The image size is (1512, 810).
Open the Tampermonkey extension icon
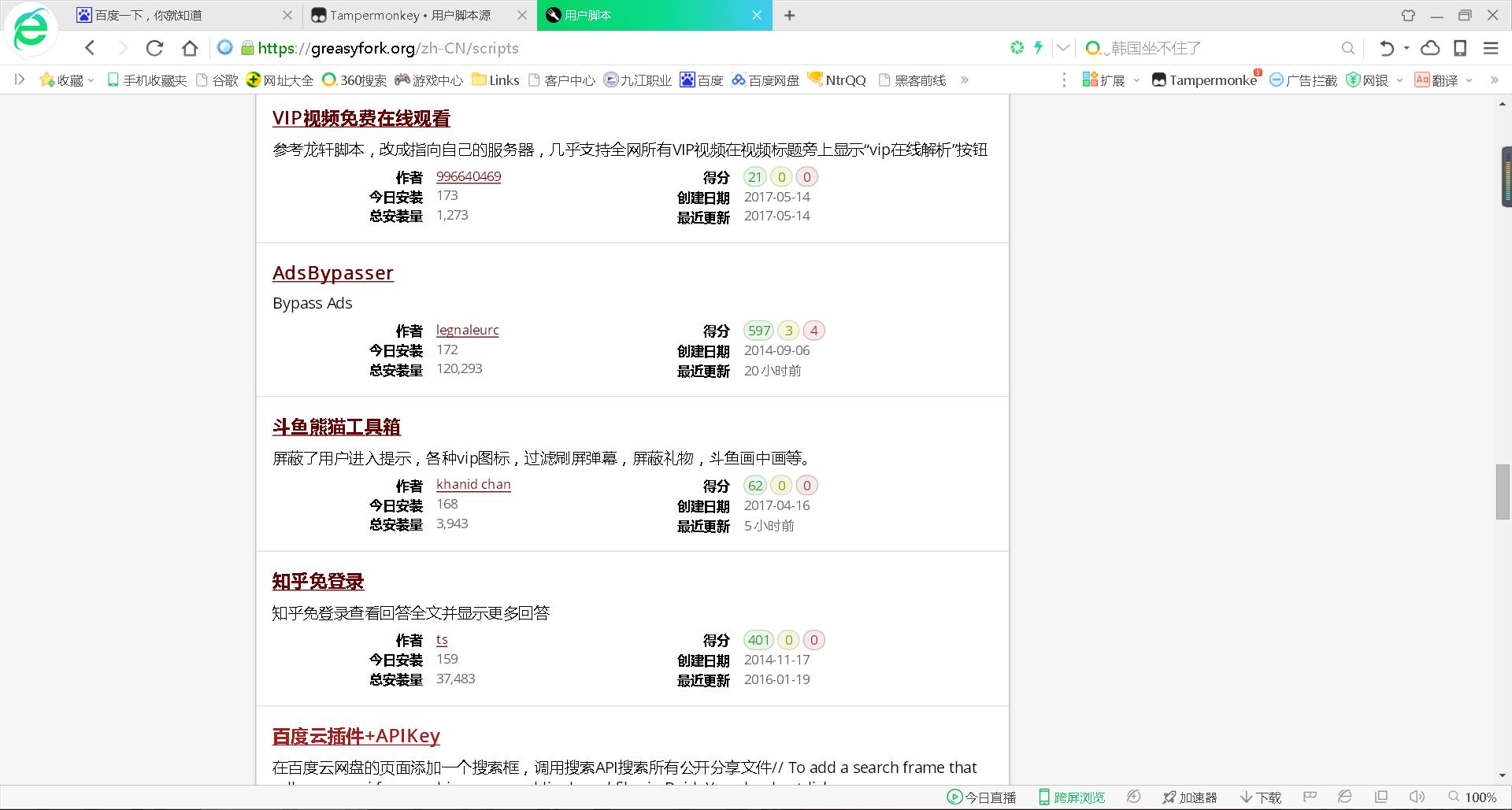click(x=1159, y=80)
